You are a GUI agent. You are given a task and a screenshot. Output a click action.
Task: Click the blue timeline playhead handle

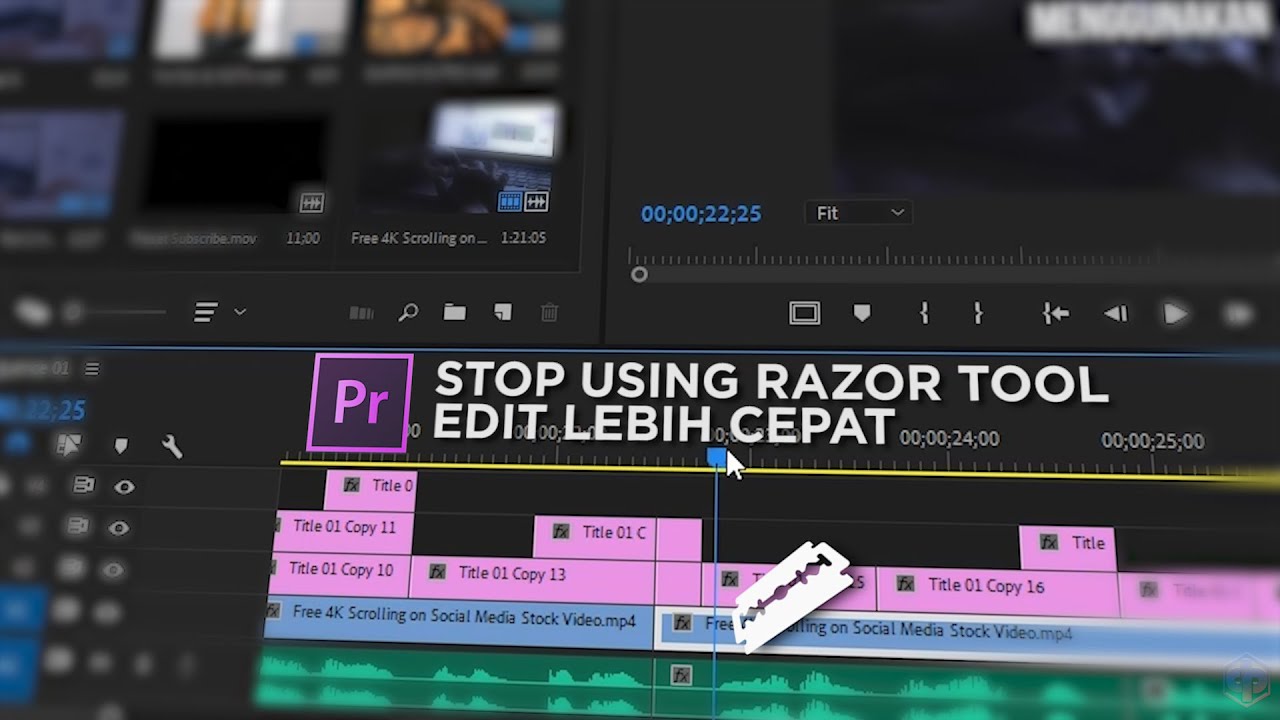(716, 458)
